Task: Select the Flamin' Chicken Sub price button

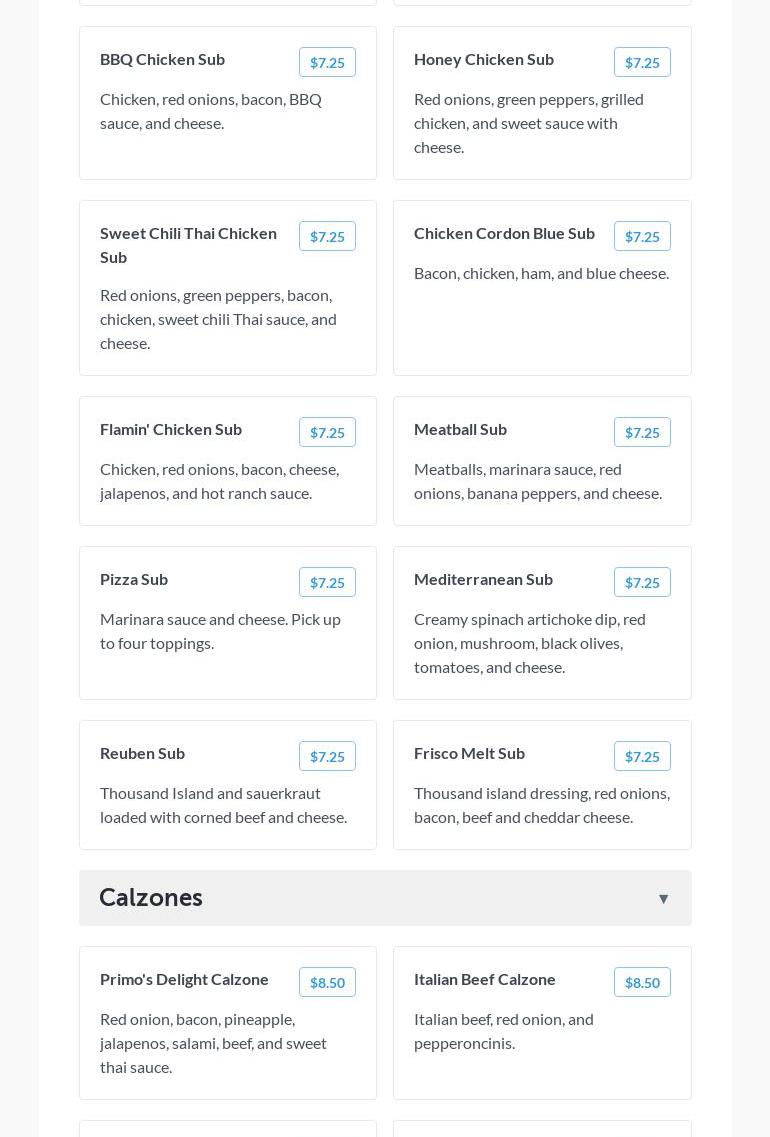Action: click(x=327, y=432)
